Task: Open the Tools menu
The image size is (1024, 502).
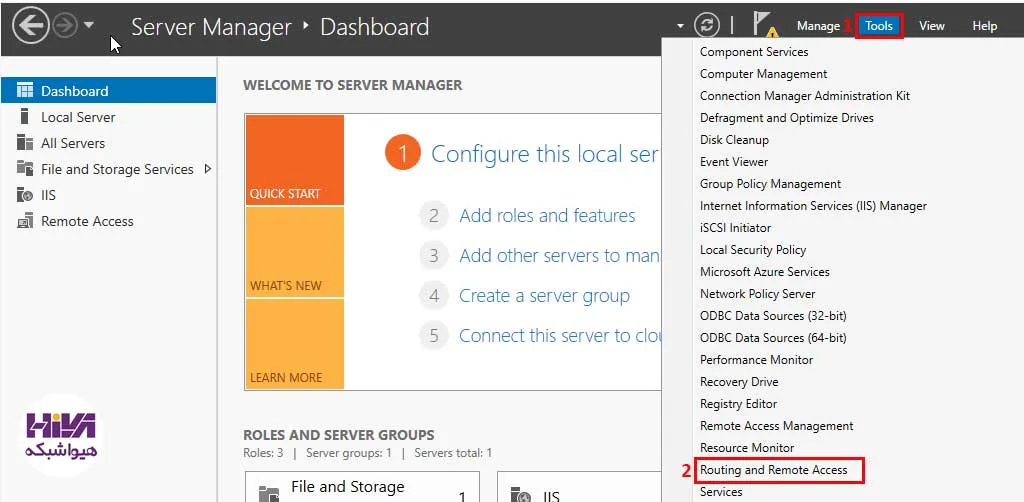Action: 879,26
